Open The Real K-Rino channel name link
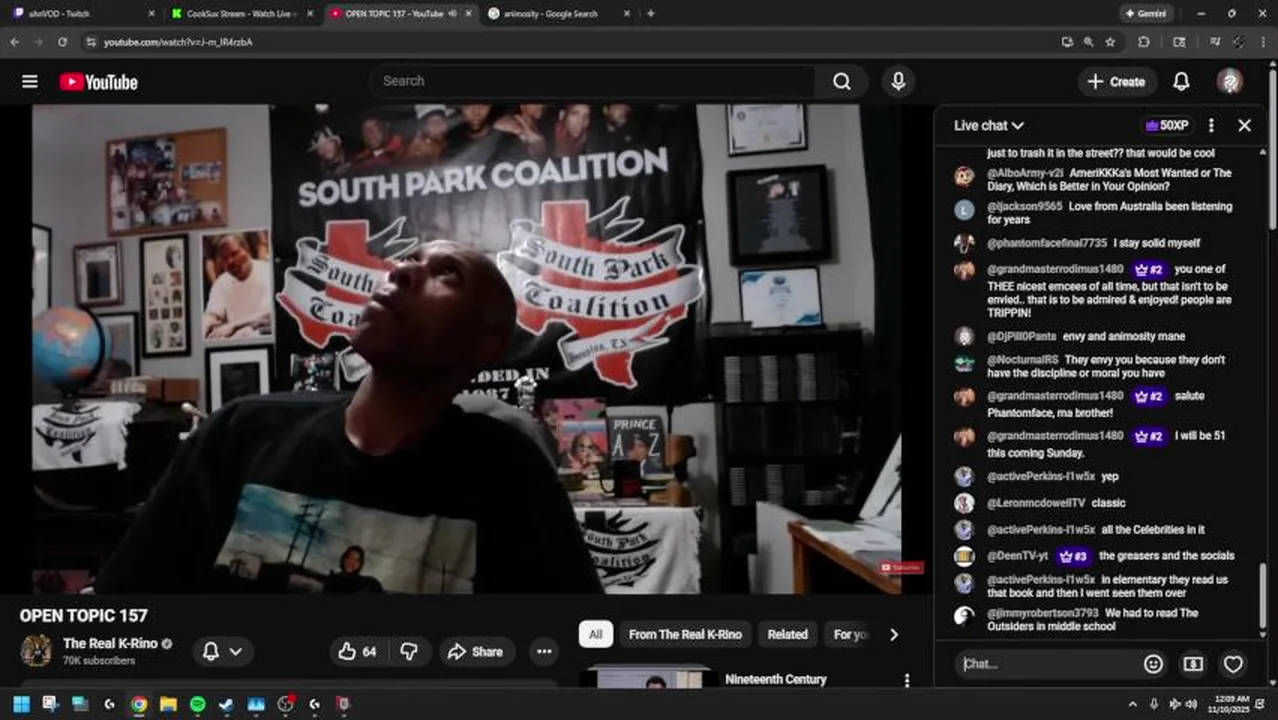This screenshot has height=720, width=1278. (110, 644)
